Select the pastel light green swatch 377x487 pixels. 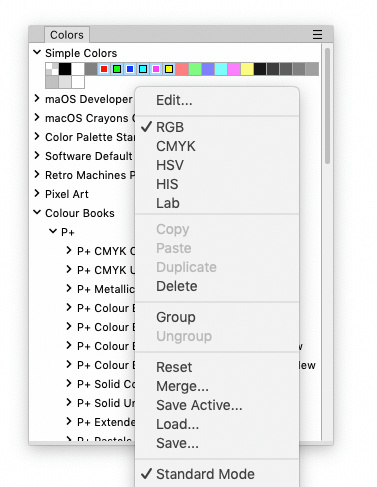point(195,69)
